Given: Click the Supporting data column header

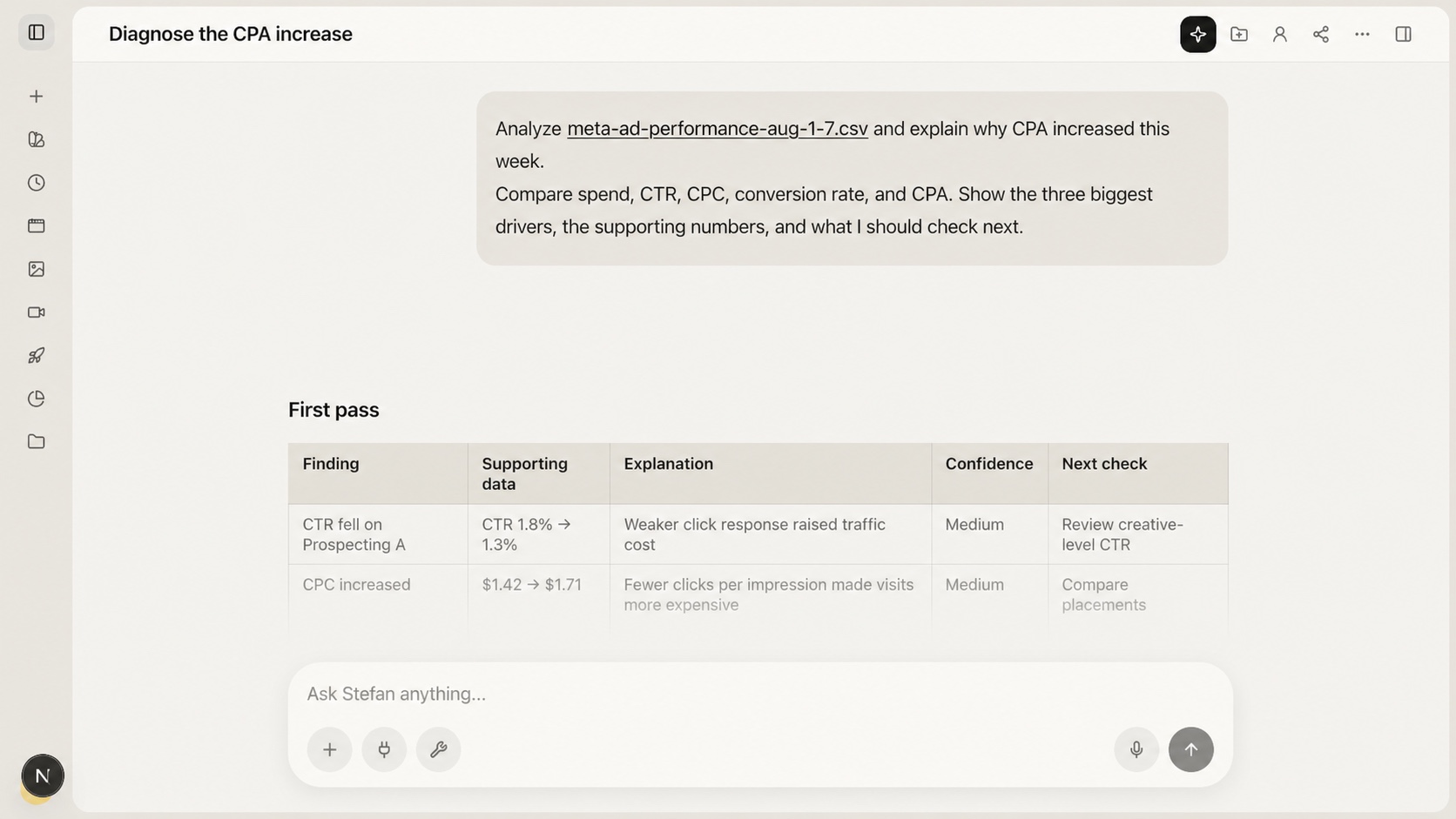Looking at the screenshot, I should click(x=539, y=473).
